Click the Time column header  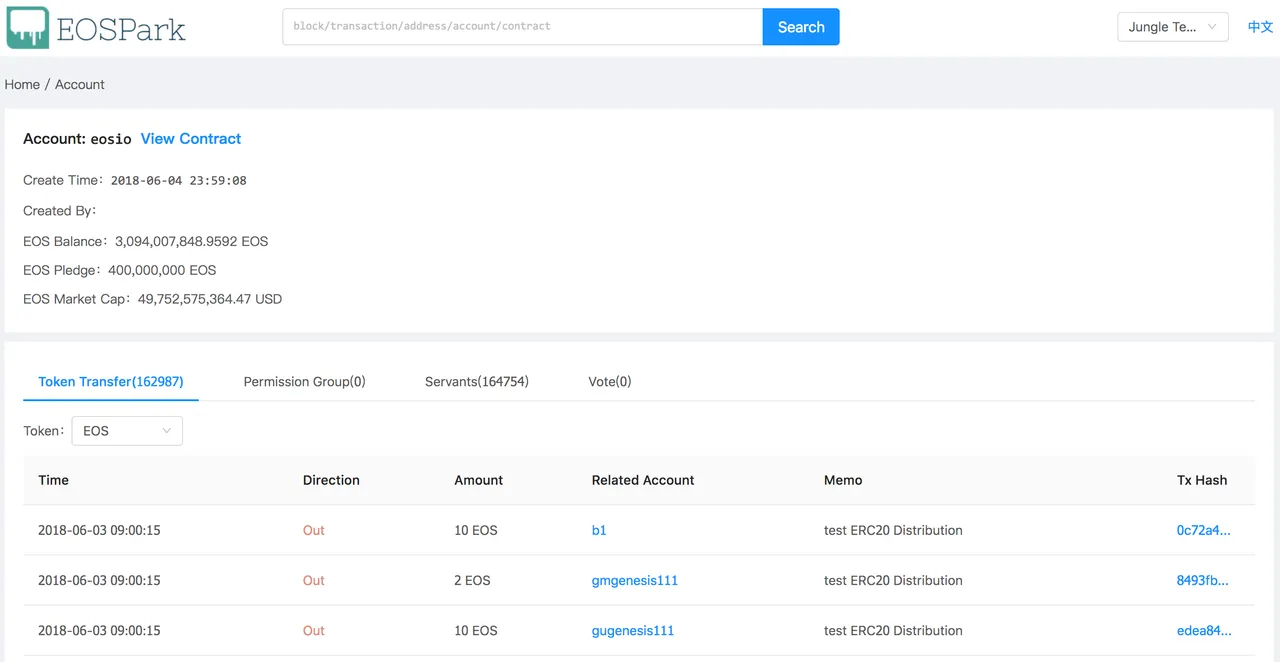(x=54, y=481)
